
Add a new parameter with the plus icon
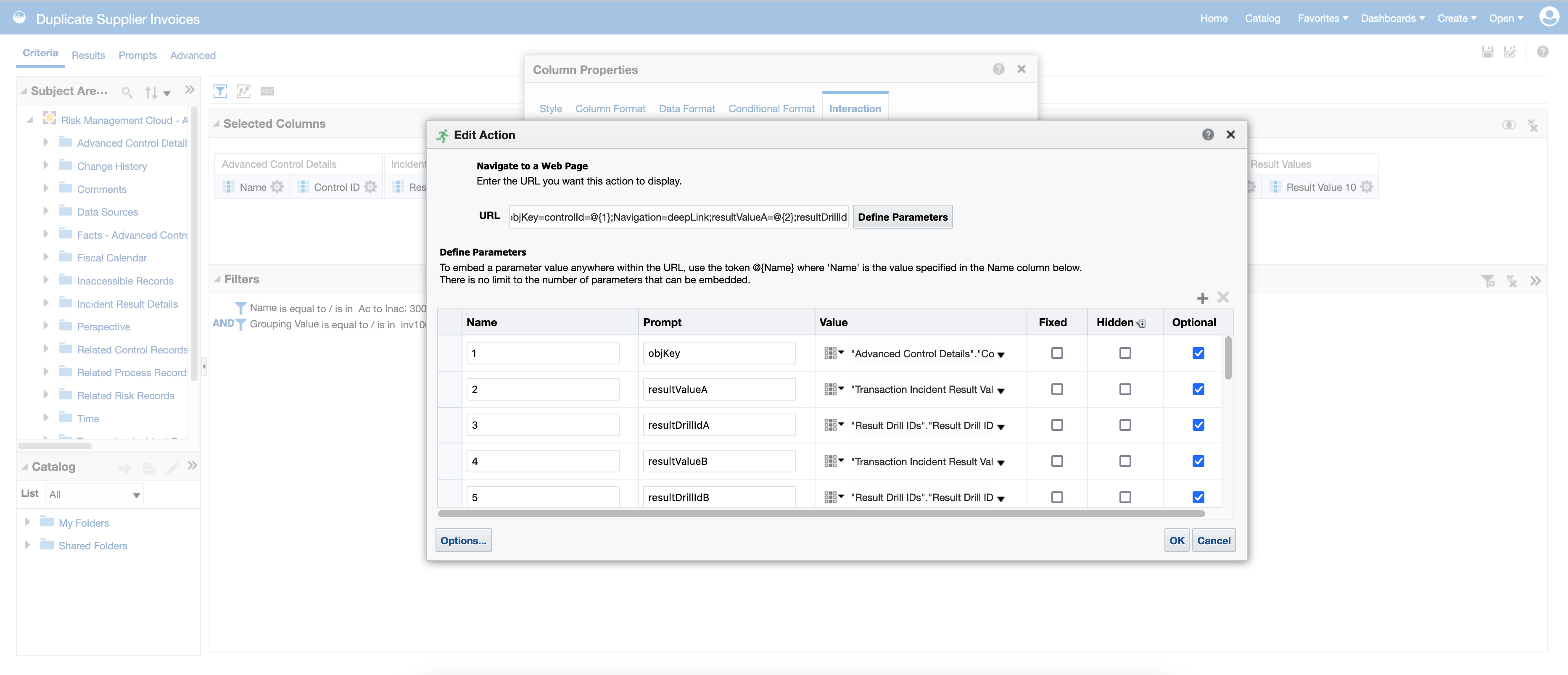pos(1202,298)
